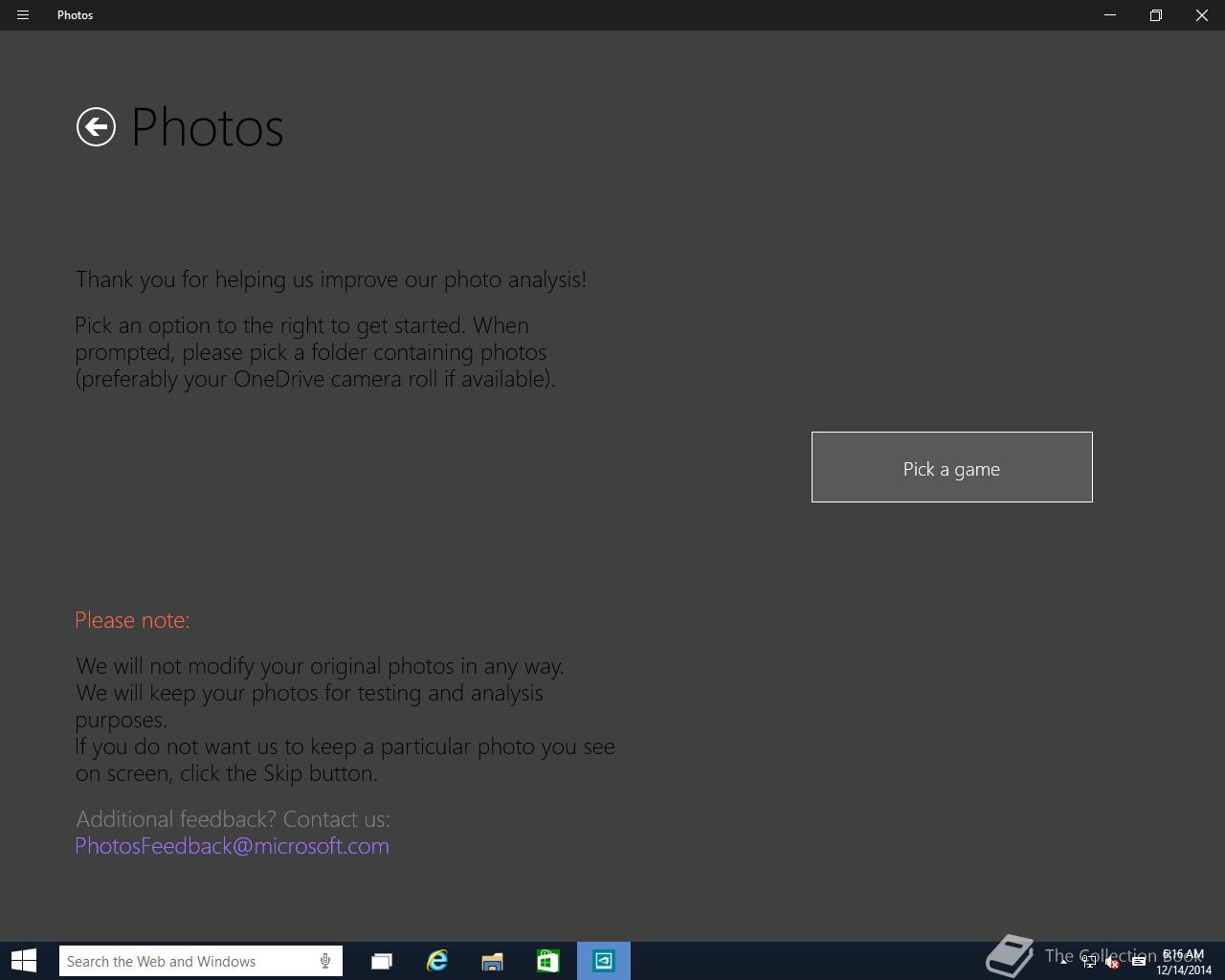Close the Photos window
The width and height of the screenshot is (1225, 980).
pos(1202,15)
